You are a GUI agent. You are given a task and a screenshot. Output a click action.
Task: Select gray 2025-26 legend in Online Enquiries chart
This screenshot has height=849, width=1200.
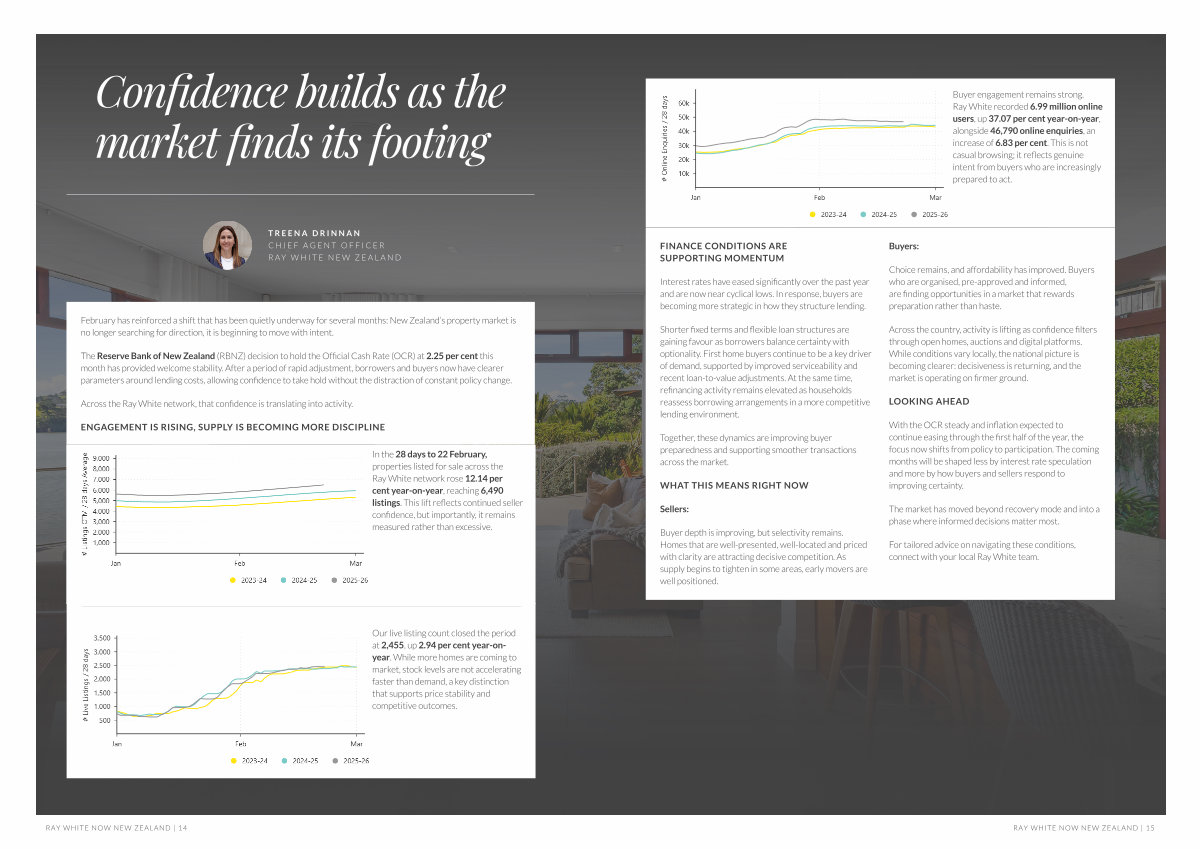point(913,215)
